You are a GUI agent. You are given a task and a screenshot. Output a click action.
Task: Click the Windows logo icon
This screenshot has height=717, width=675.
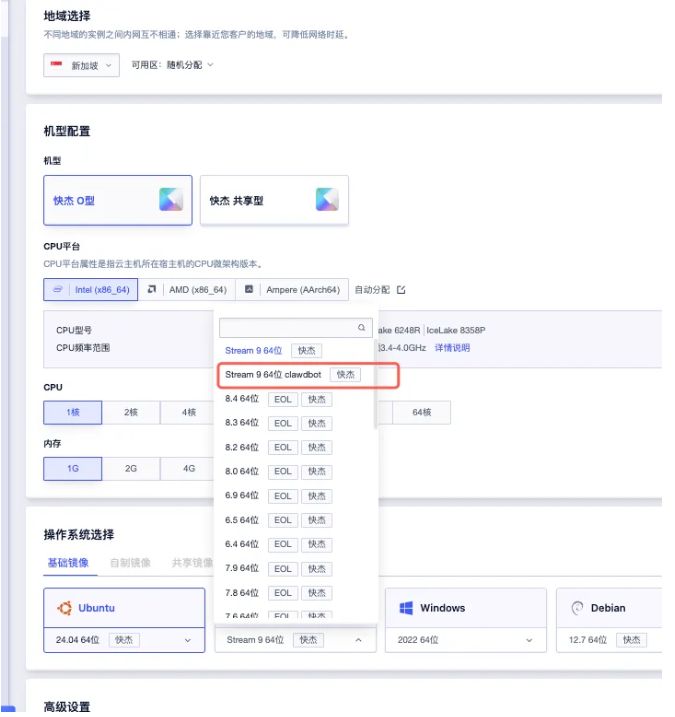[406, 608]
